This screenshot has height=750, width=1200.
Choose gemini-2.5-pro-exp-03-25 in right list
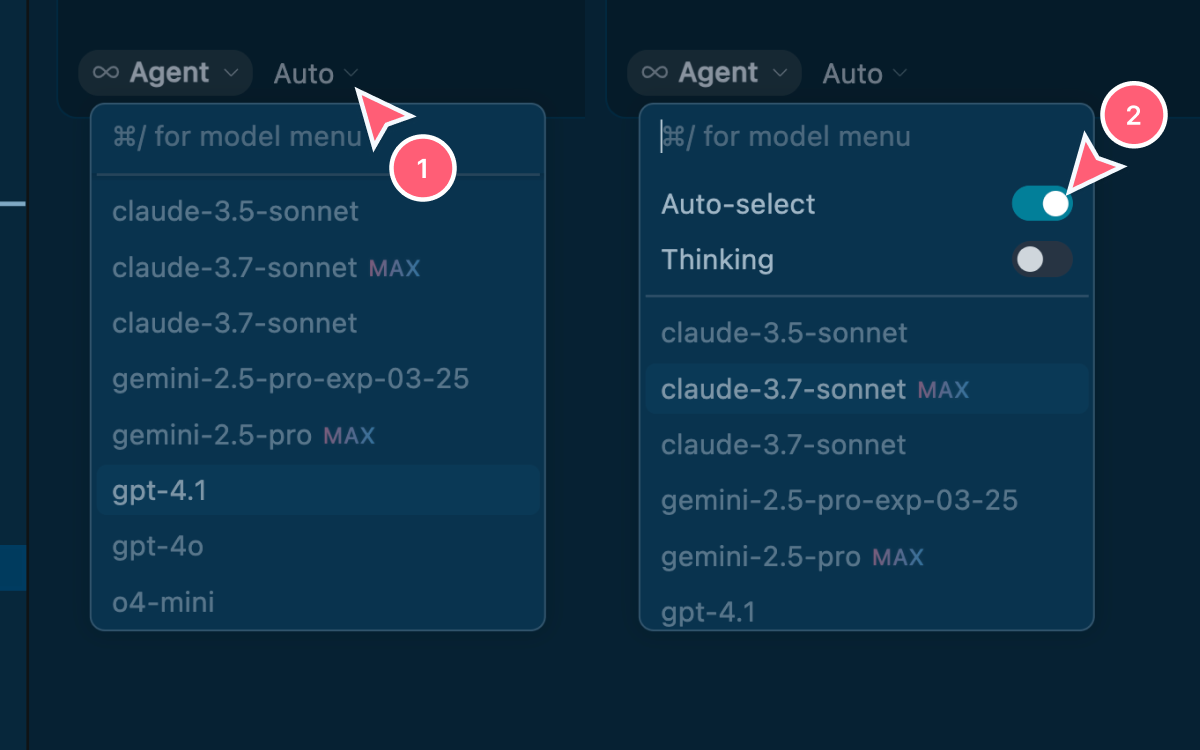click(867, 500)
